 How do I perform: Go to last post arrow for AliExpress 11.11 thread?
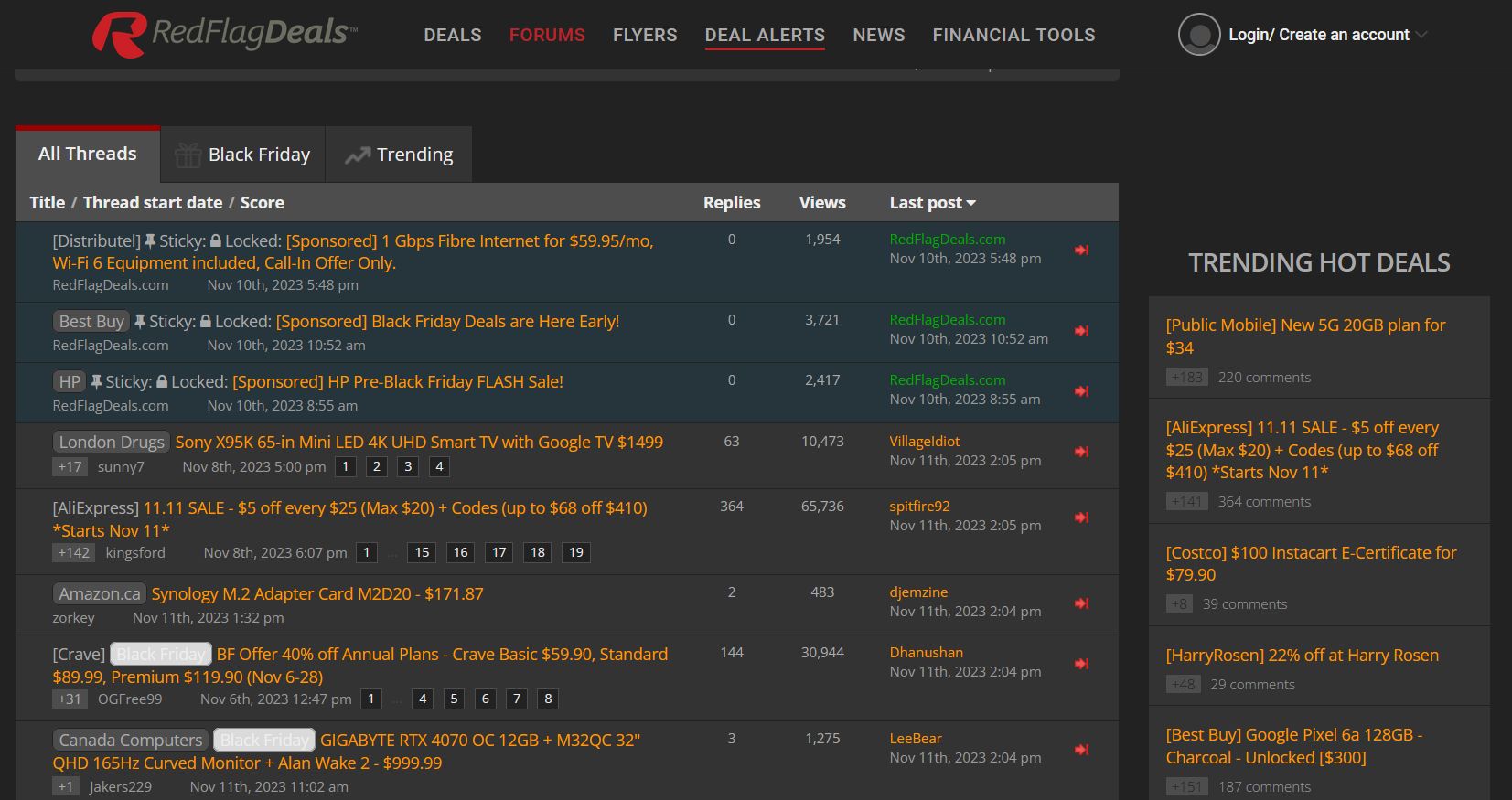(1081, 517)
